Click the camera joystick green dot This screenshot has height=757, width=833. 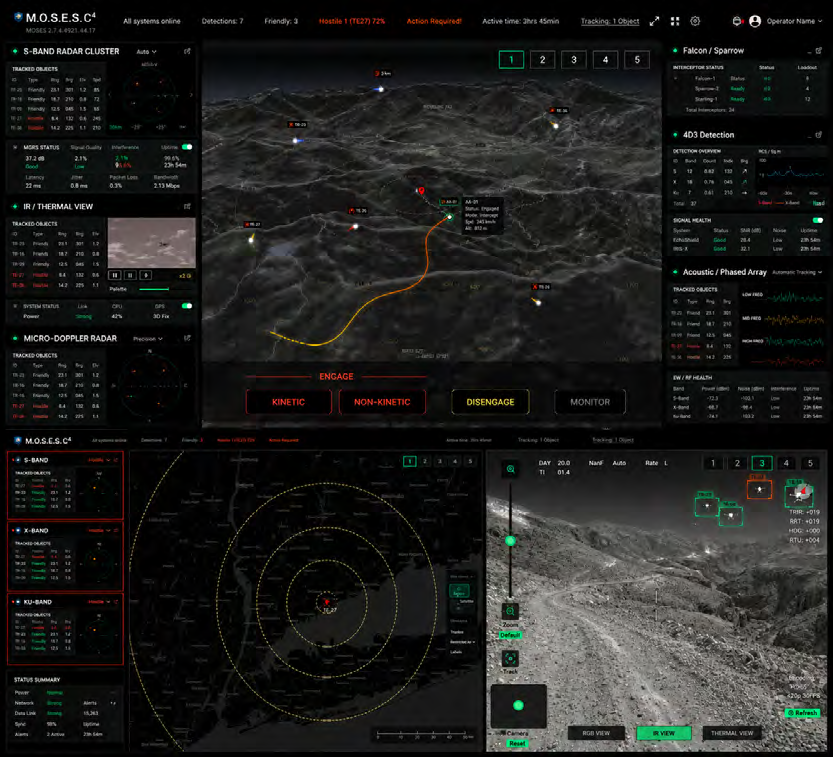518,705
